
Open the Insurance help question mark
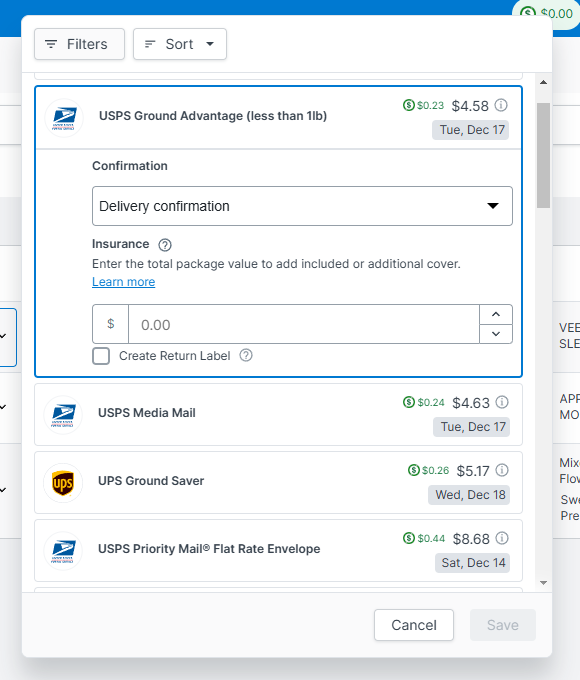pyautogui.click(x=165, y=245)
